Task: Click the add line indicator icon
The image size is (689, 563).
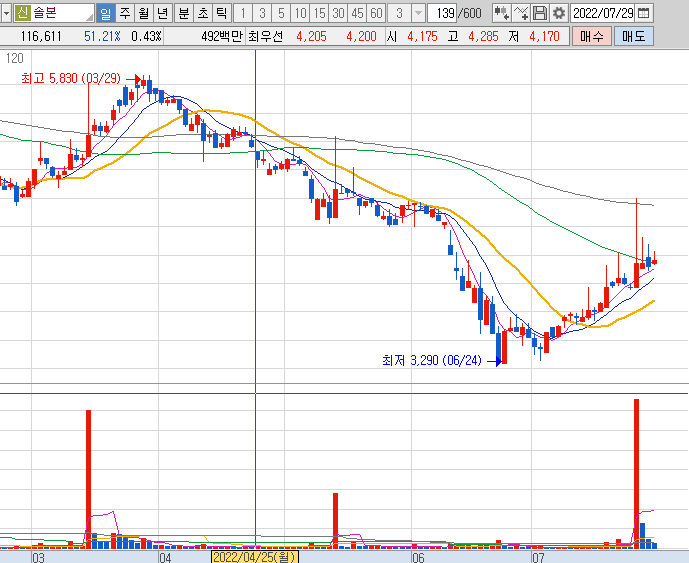Action: 521,13
